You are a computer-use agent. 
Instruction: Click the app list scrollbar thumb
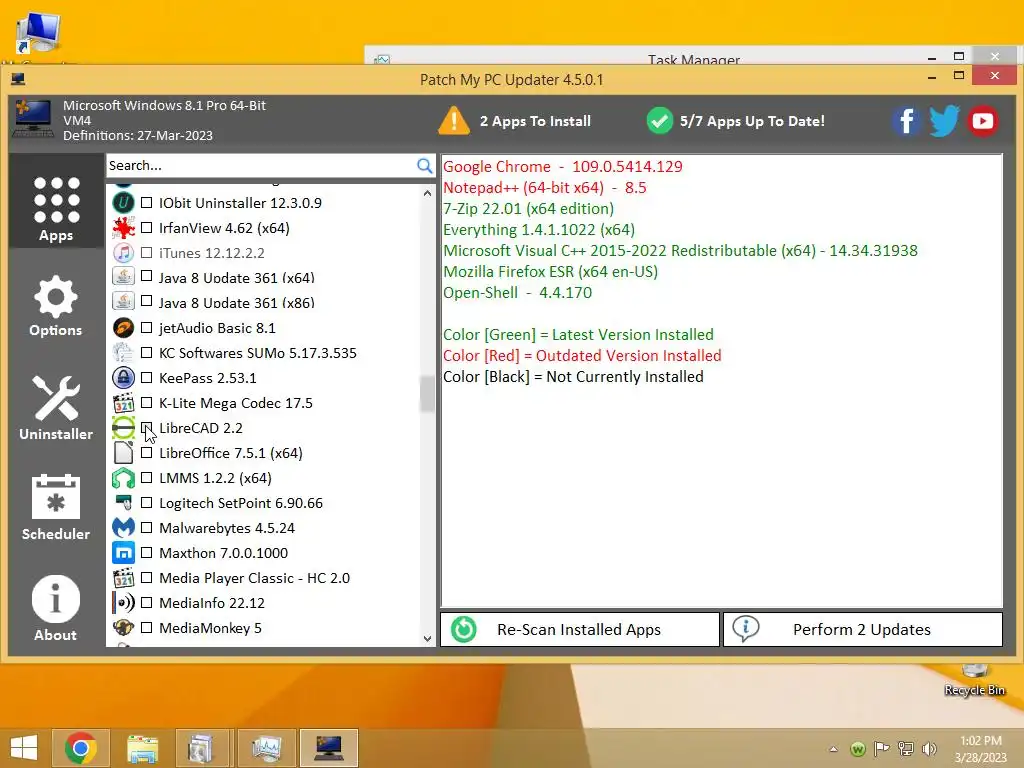427,394
